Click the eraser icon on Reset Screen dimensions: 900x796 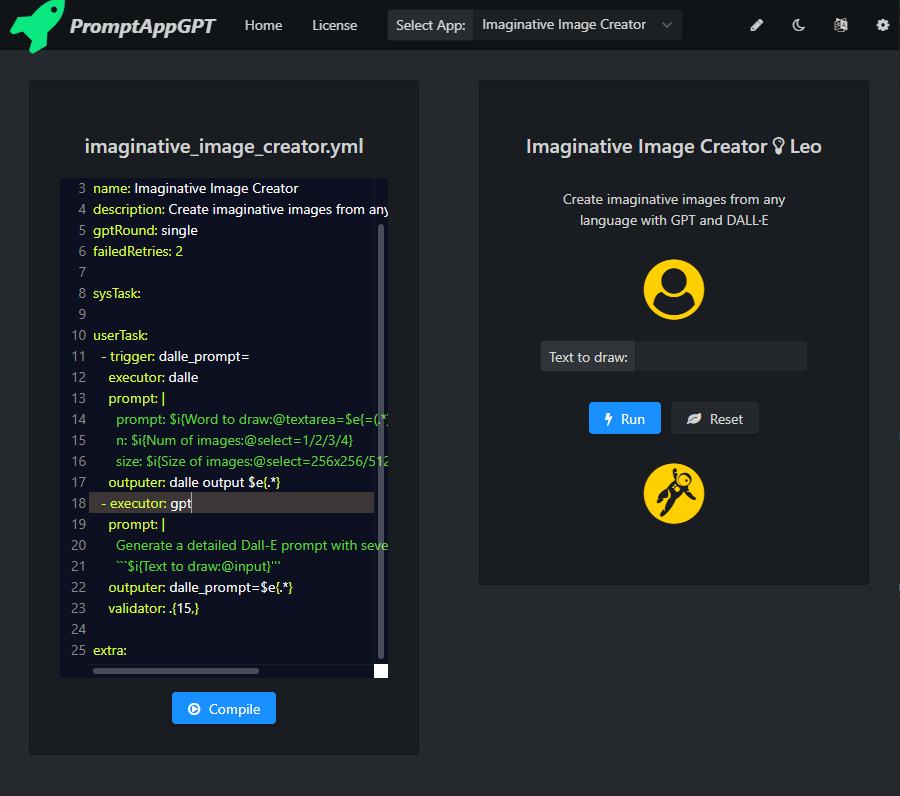pyautogui.click(x=694, y=419)
